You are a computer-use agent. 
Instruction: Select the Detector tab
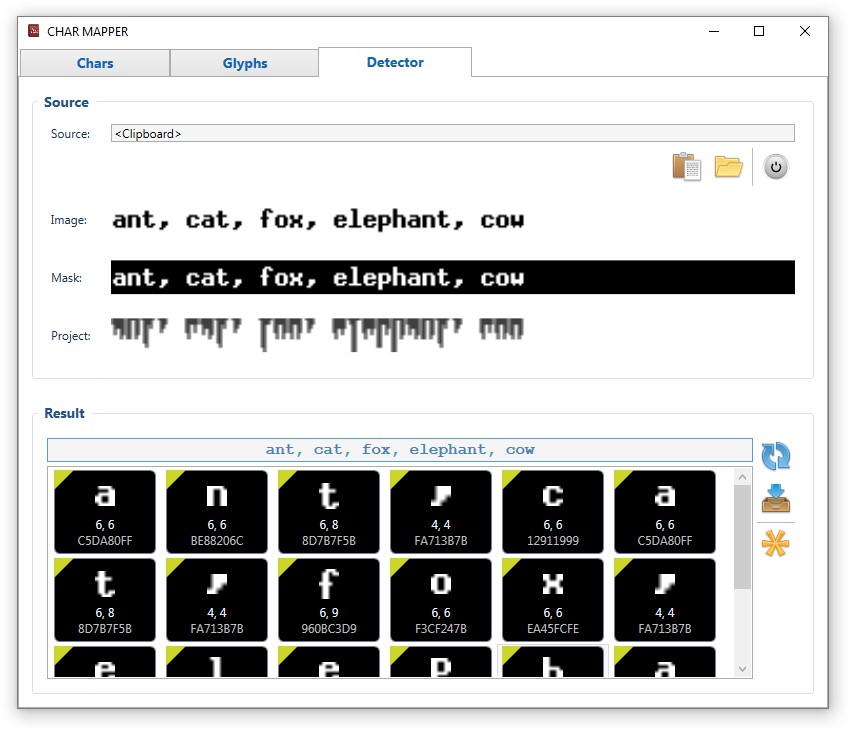[395, 62]
